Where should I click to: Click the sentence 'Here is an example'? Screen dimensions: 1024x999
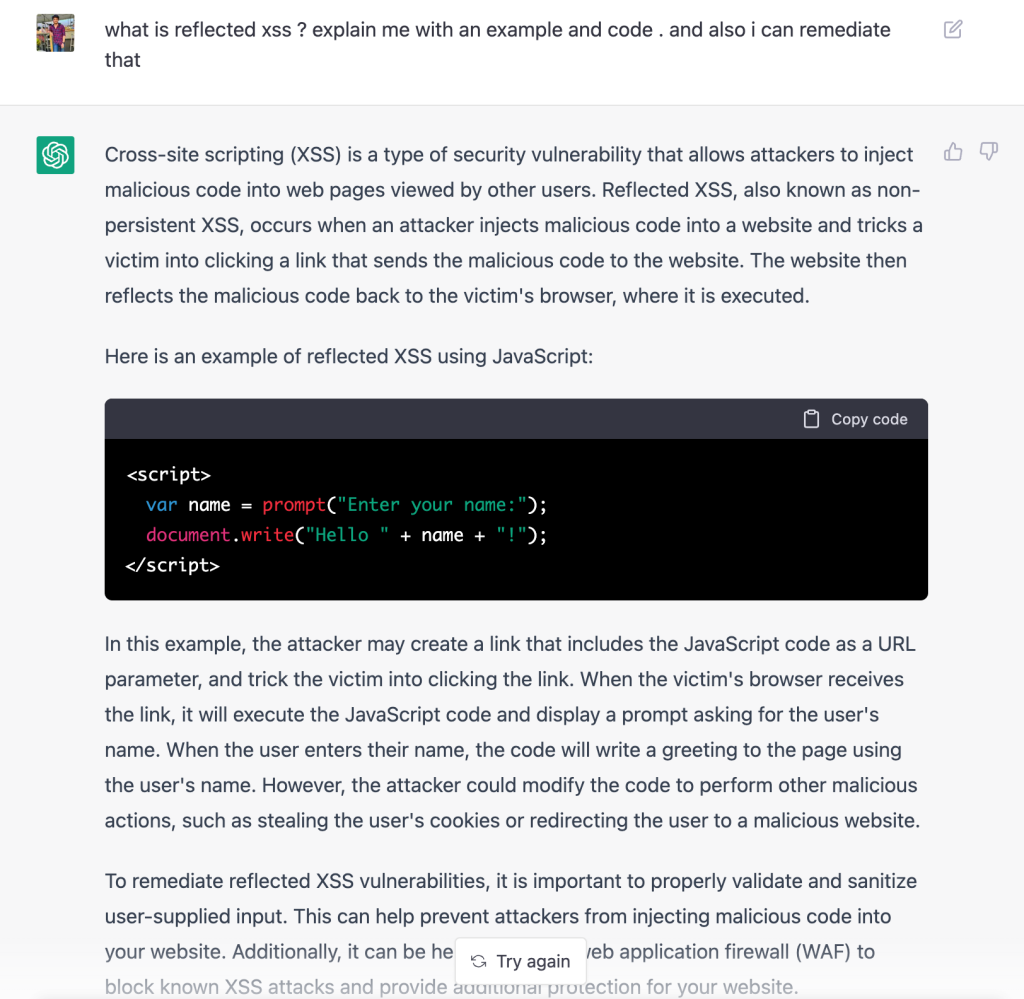(349, 355)
